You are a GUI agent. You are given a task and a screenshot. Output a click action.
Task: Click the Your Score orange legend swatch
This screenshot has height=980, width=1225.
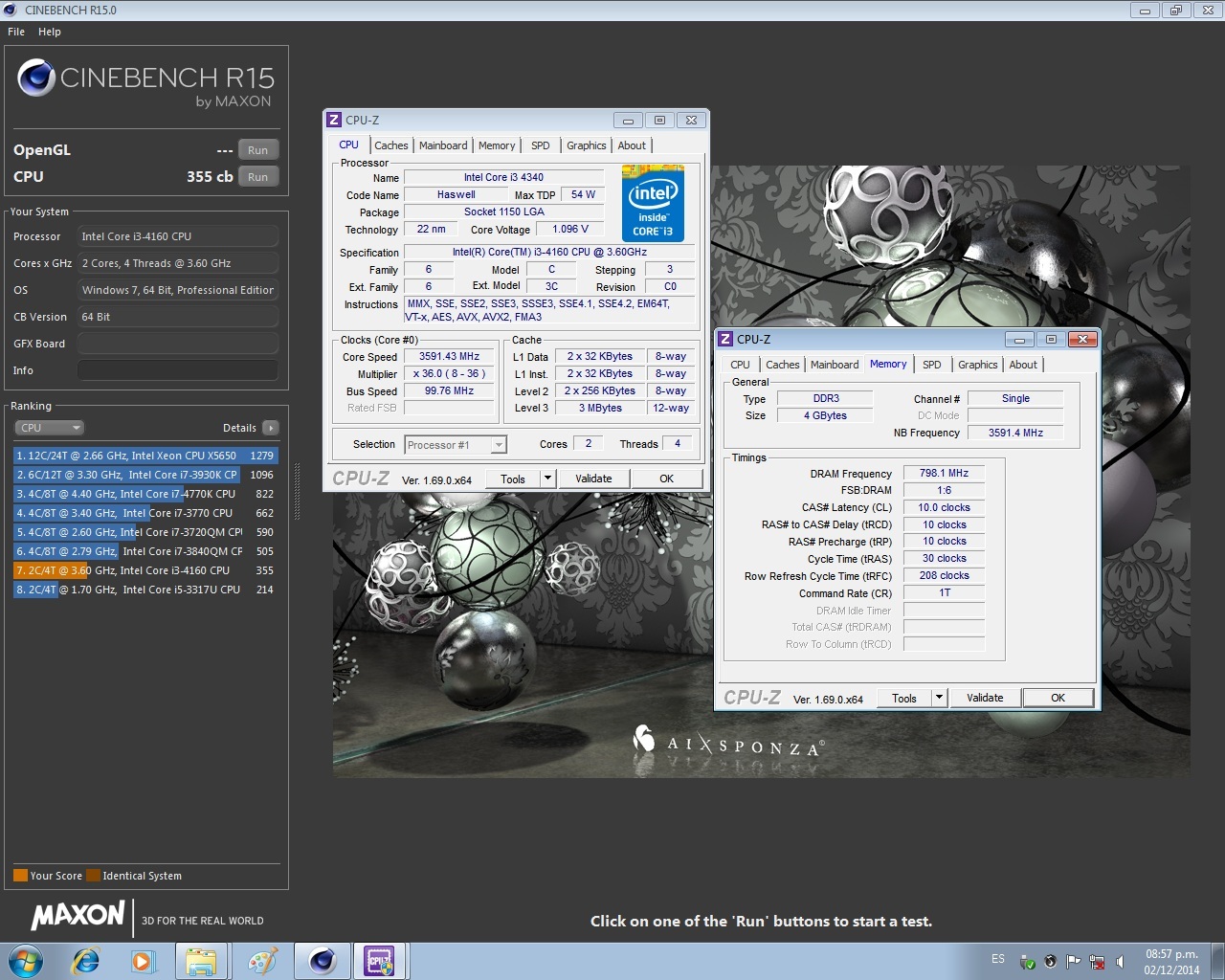(20, 876)
